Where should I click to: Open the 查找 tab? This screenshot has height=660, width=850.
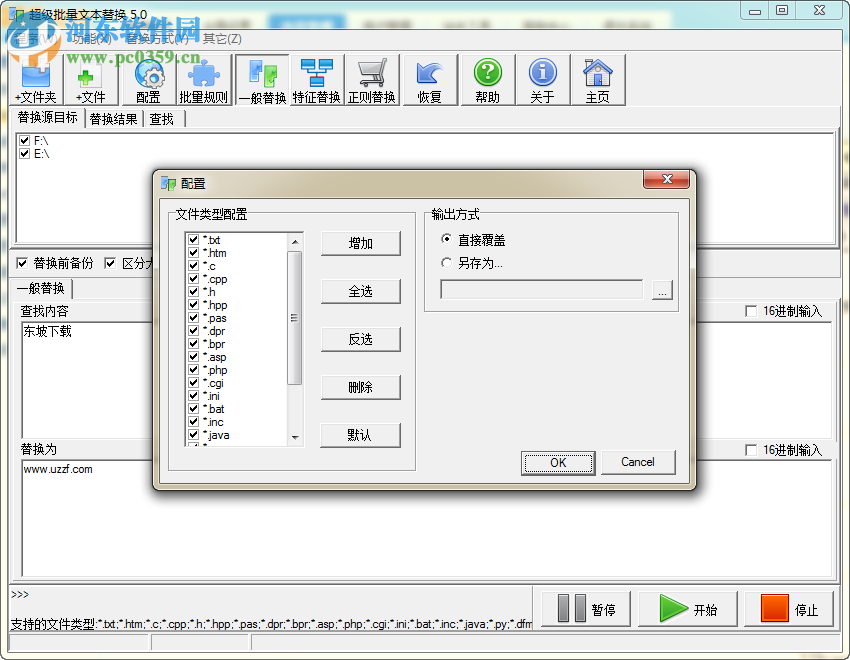click(162, 119)
